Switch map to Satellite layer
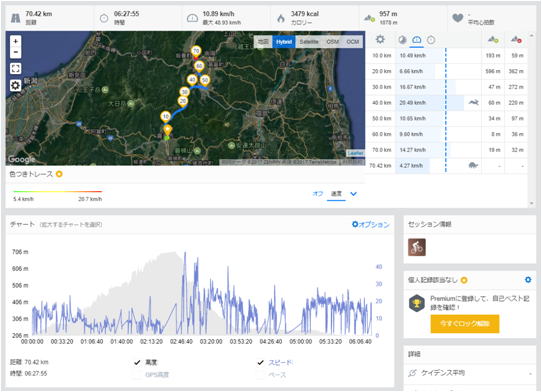 [x=309, y=42]
